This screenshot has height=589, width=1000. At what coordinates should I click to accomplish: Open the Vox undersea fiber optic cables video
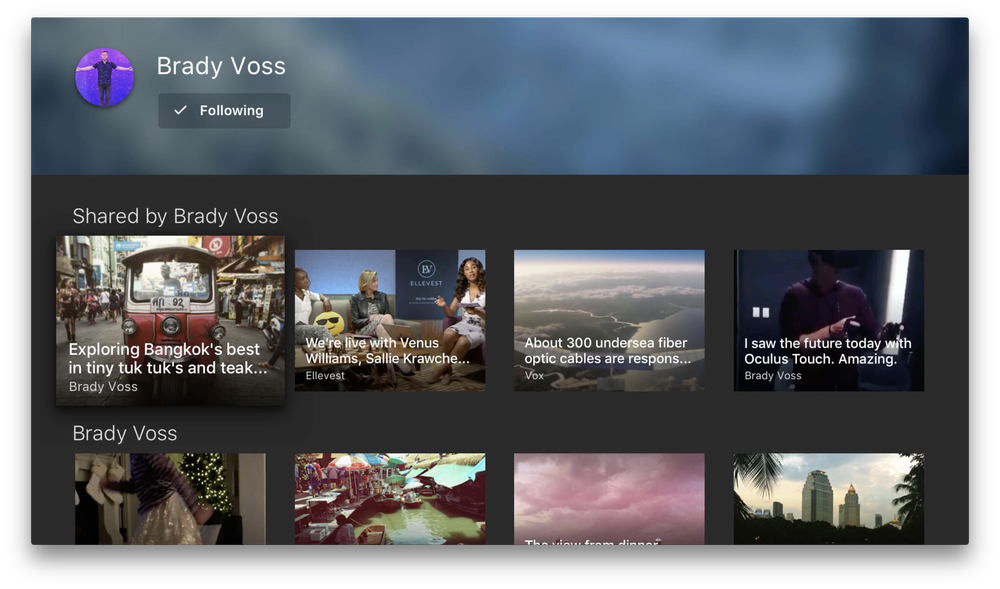tap(609, 321)
